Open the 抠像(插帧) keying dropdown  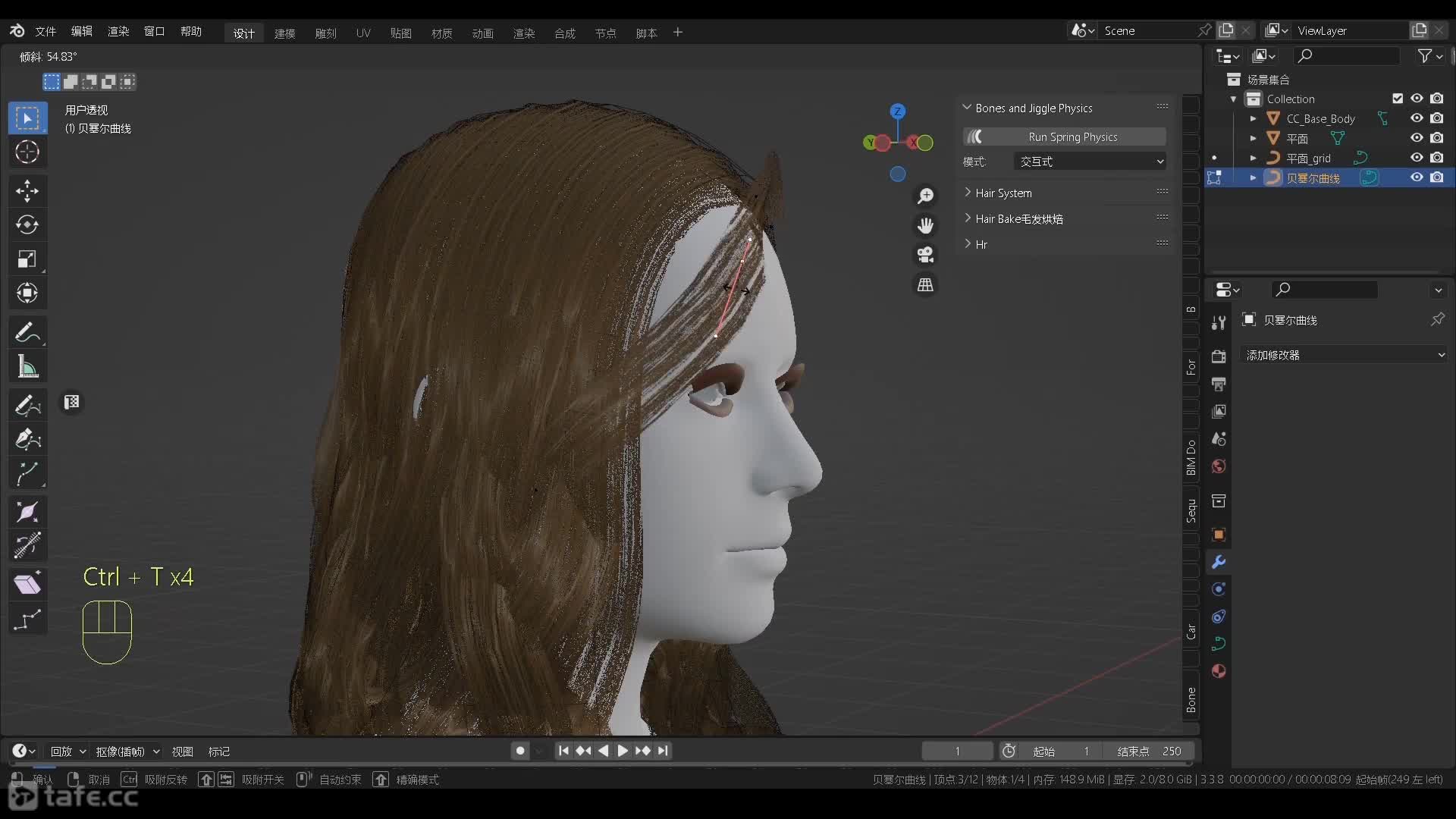127,752
